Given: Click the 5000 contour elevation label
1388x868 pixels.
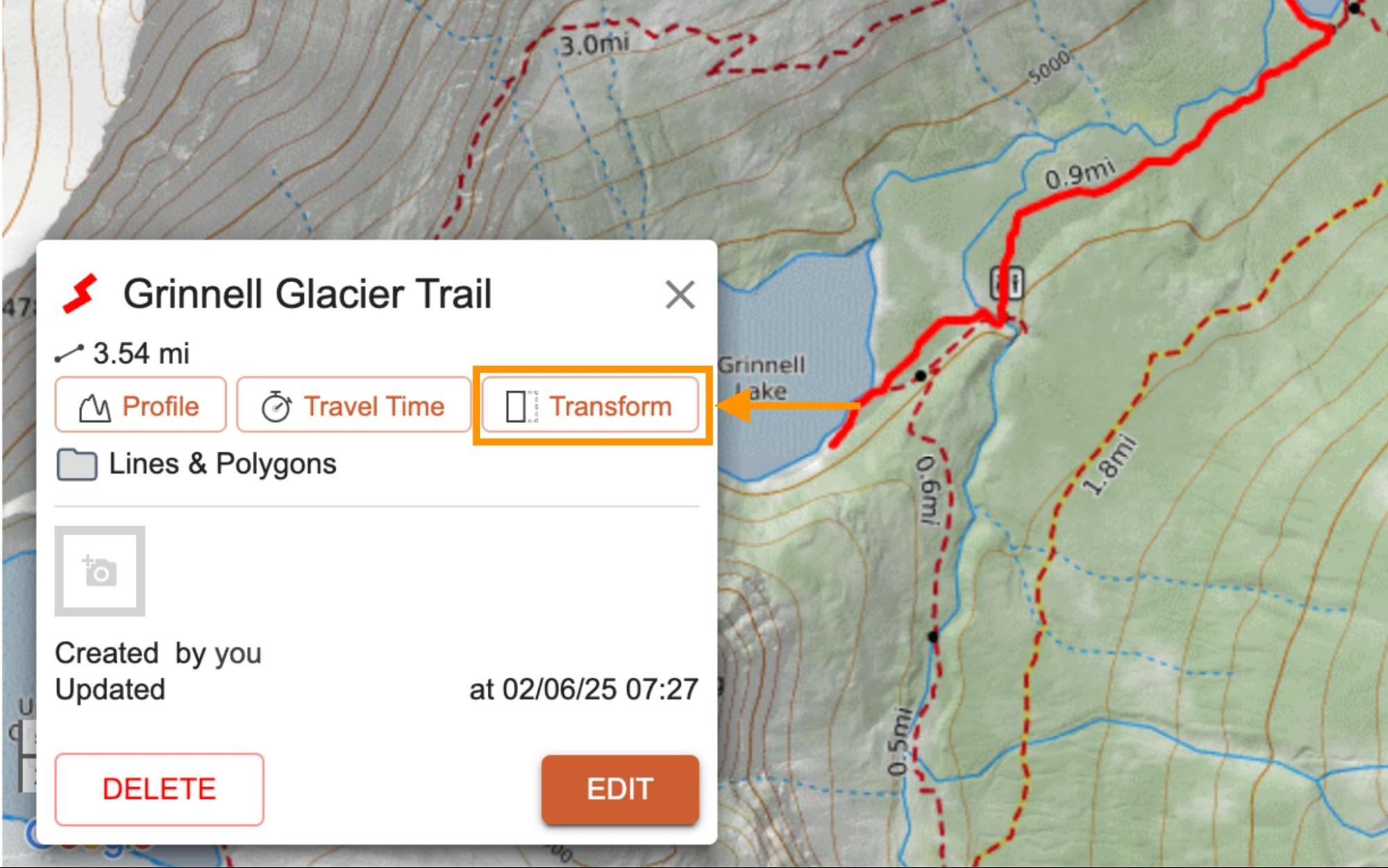Looking at the screenshot, I should (1048, 68).
